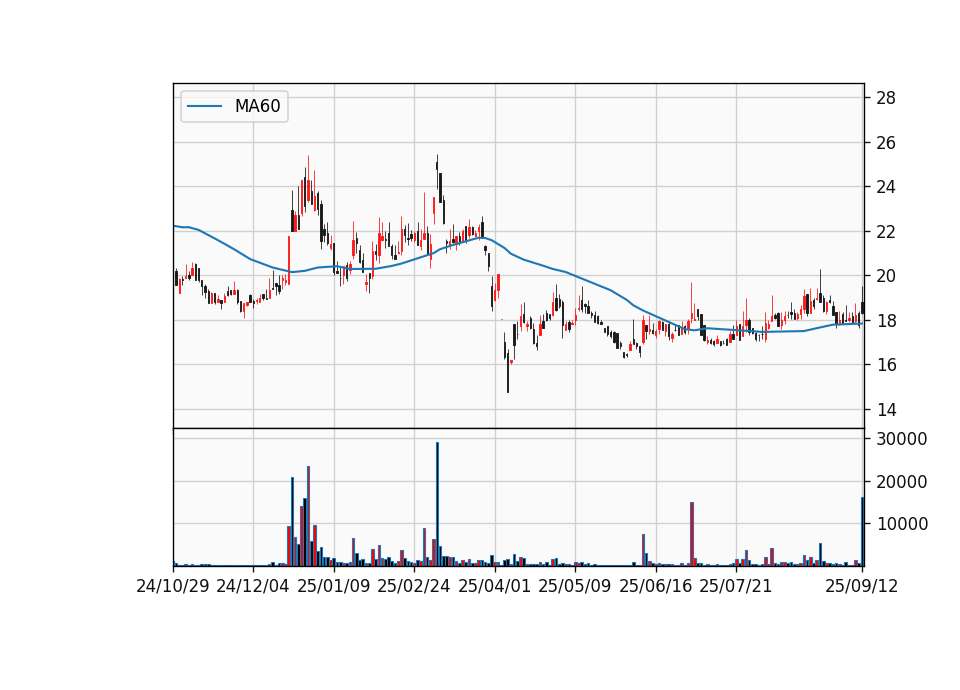Click the volume axis label 20000

902,482
